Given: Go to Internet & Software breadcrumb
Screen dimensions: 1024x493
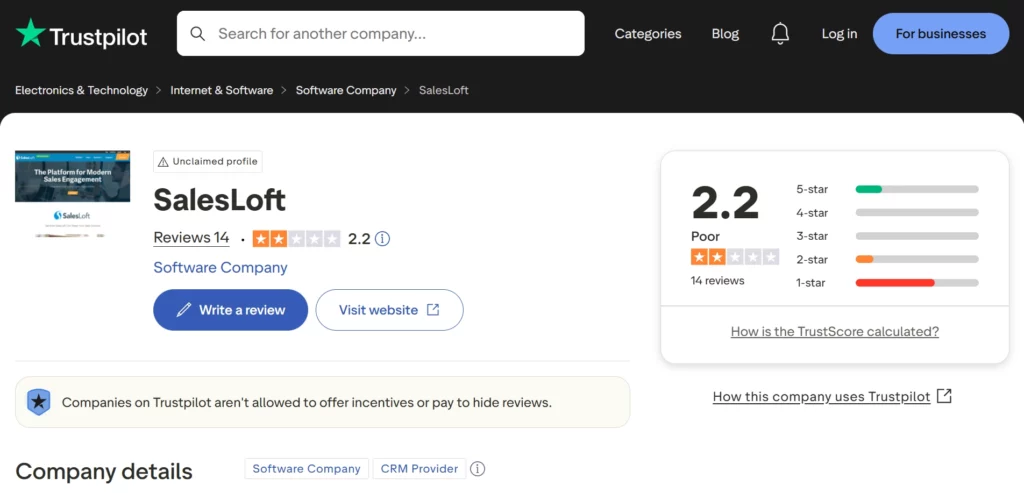Looking at the screenshot, I should (x=221, y=90).
